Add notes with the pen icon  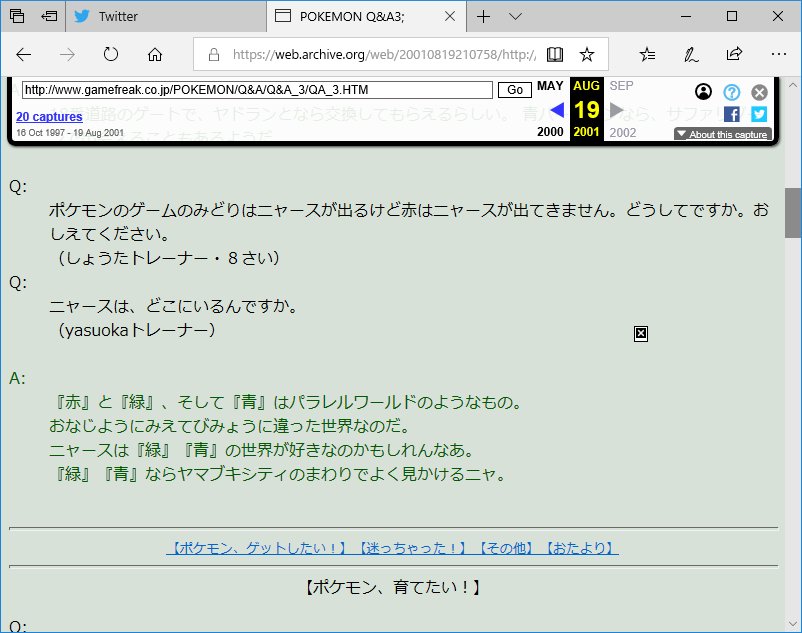tap(691, 54)
